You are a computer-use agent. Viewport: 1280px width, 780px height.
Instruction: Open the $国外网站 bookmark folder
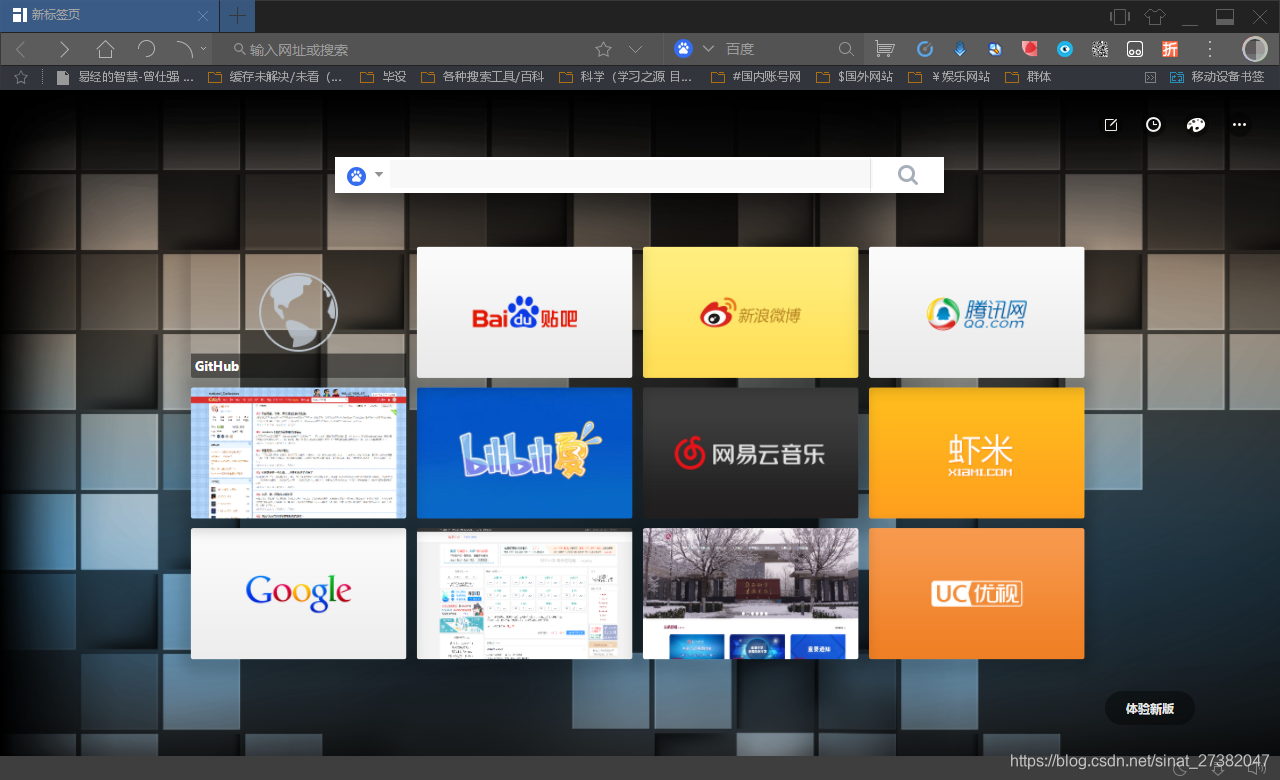854,77
